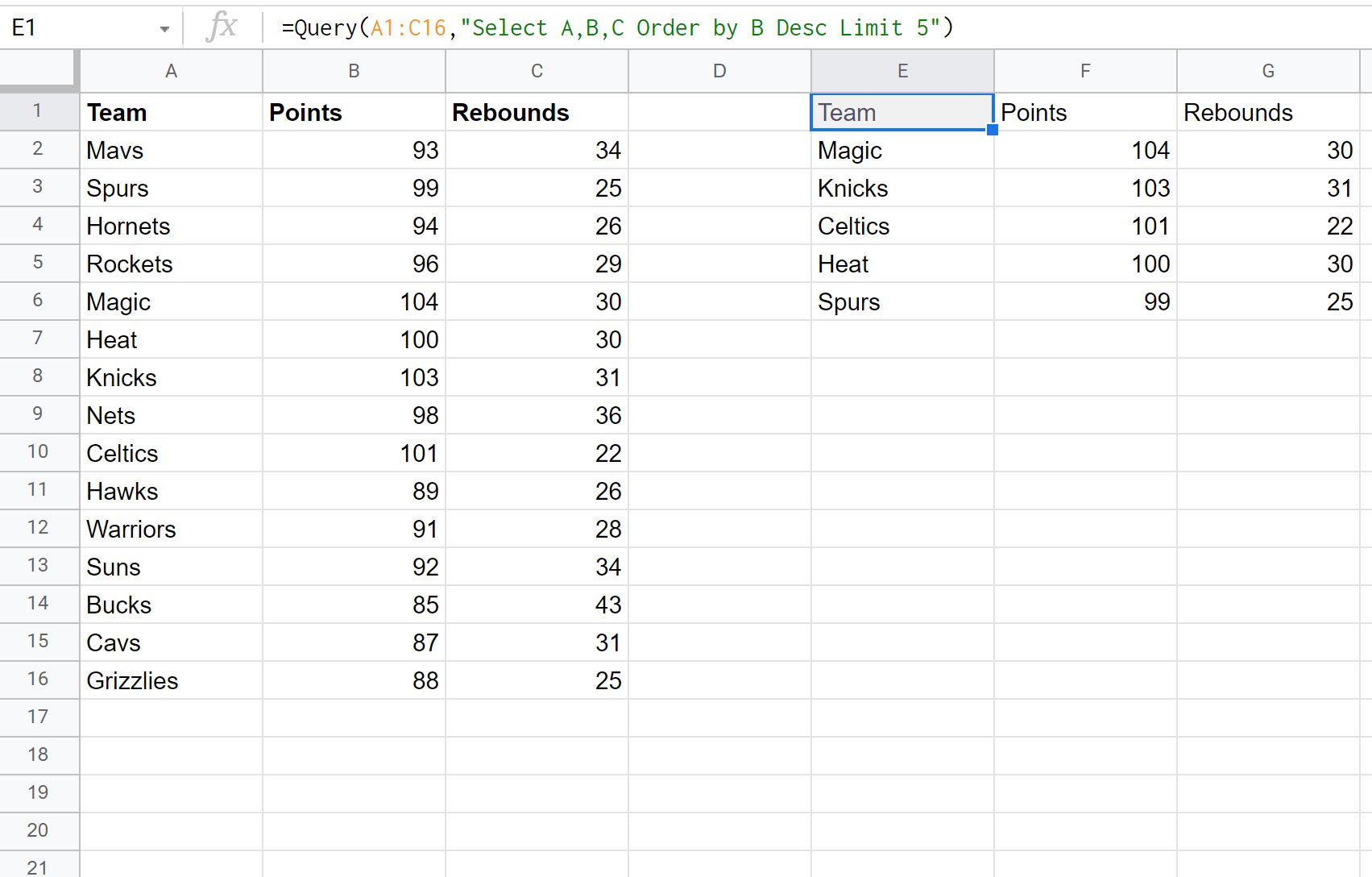Screen dimensions: 1372x877
Task: Click the fx function icon
Action: coord(222,27)
